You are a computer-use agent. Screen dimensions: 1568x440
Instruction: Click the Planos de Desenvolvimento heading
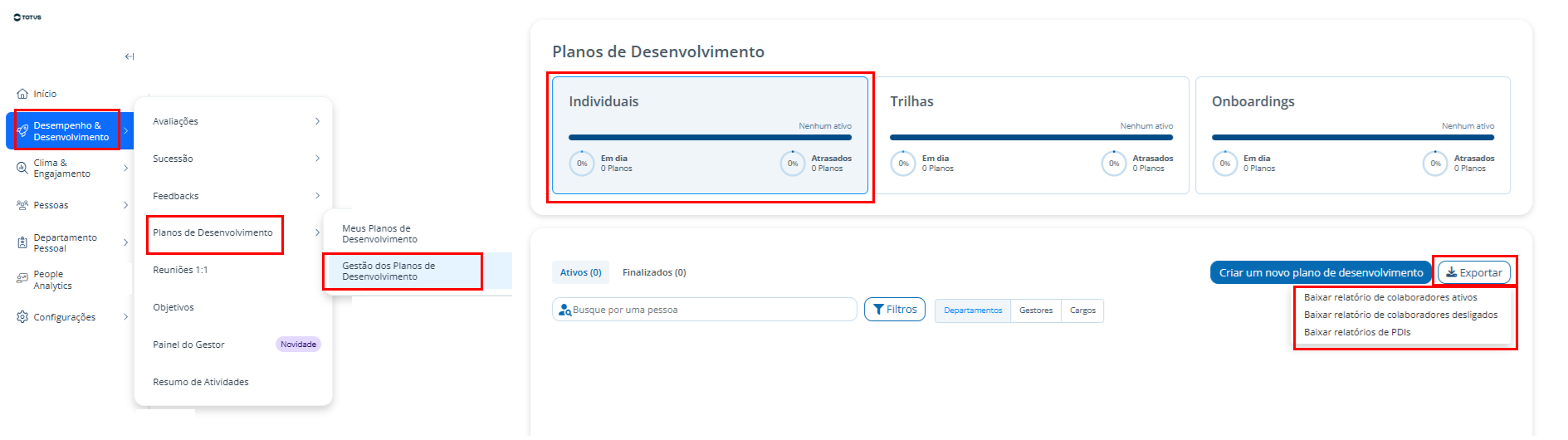click(x=658, y=51)
